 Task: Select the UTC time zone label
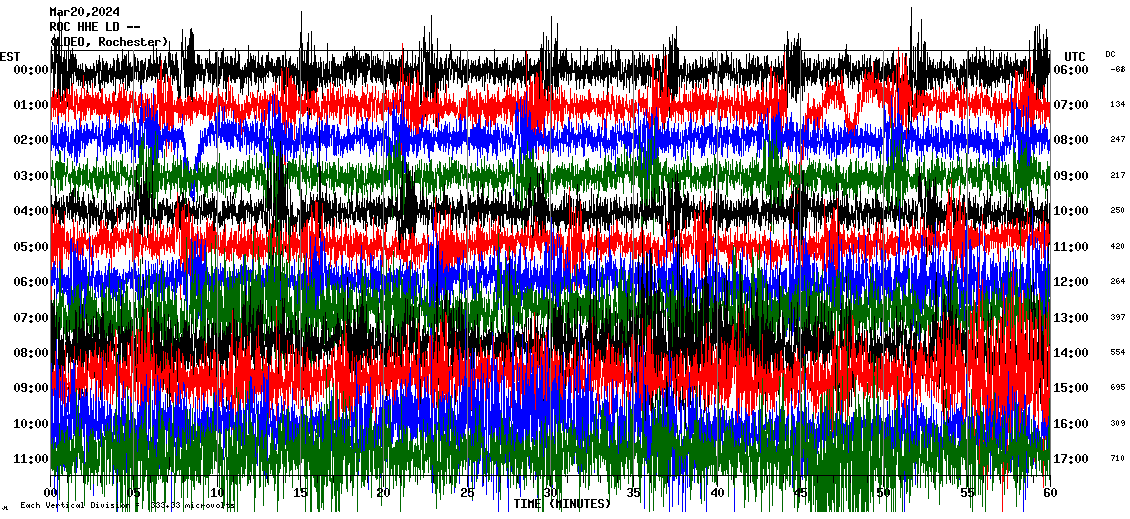[x=1075, y=56]
